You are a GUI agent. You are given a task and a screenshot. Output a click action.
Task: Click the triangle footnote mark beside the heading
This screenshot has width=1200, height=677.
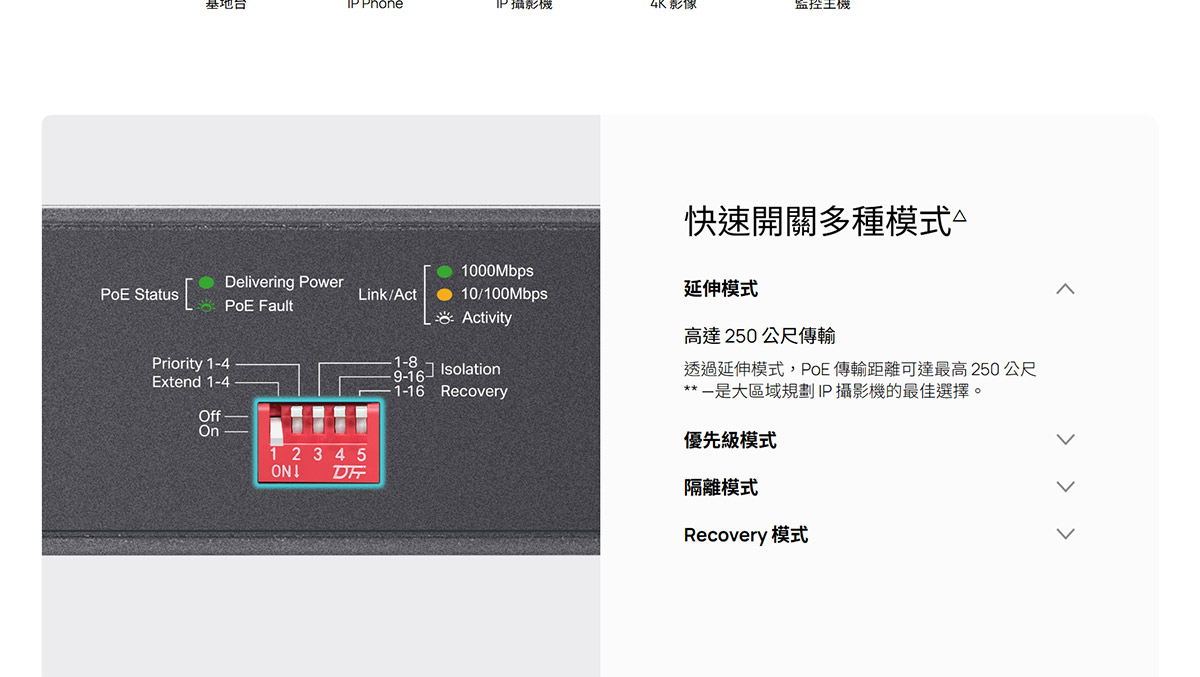pos(960,215)
